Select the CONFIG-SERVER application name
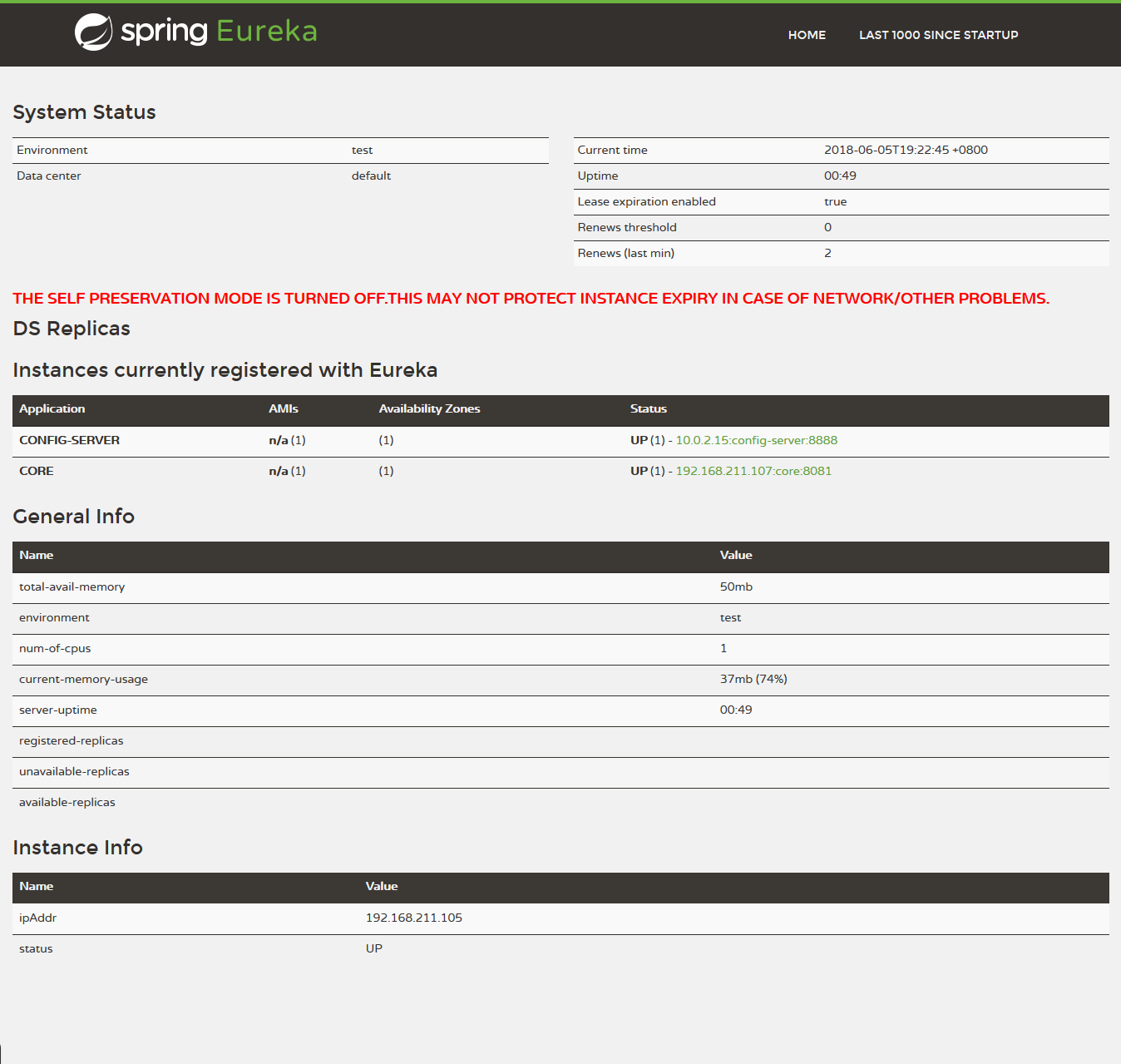The image size is (1121, 1064). point(69,440)
